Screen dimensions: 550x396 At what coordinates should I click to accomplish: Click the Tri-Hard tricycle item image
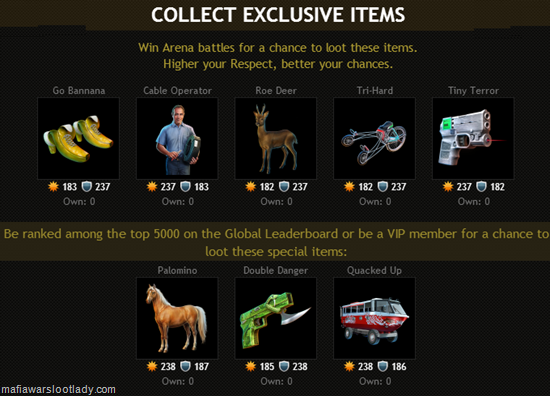pyautogui.click(x=374, y=138)
